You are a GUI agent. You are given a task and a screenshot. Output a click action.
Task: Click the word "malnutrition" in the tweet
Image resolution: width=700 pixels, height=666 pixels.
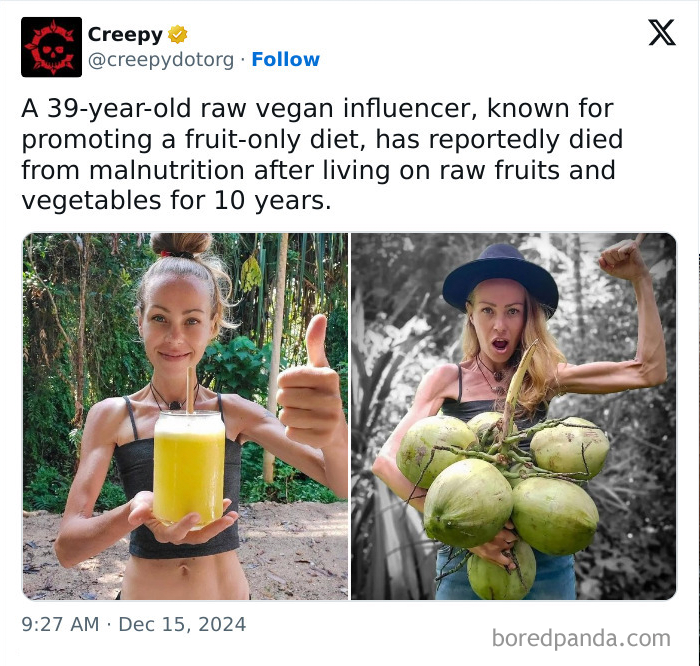167,170
